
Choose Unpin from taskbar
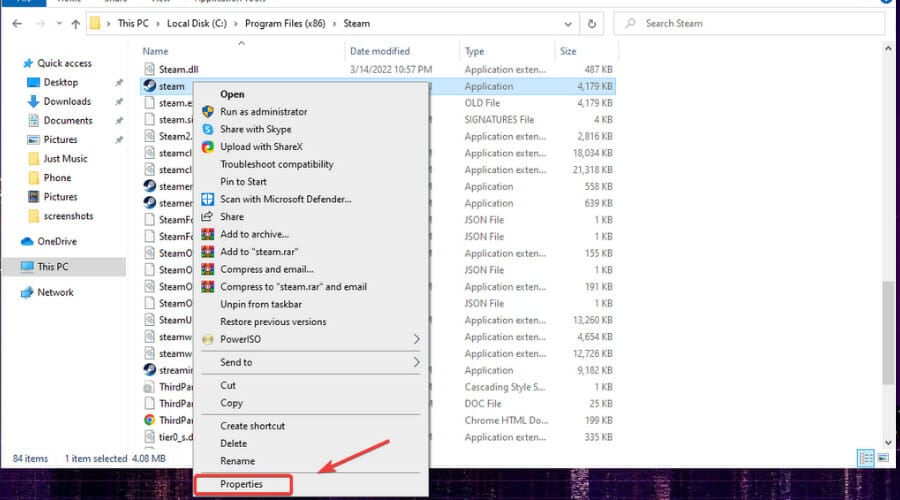click(261, 304)
